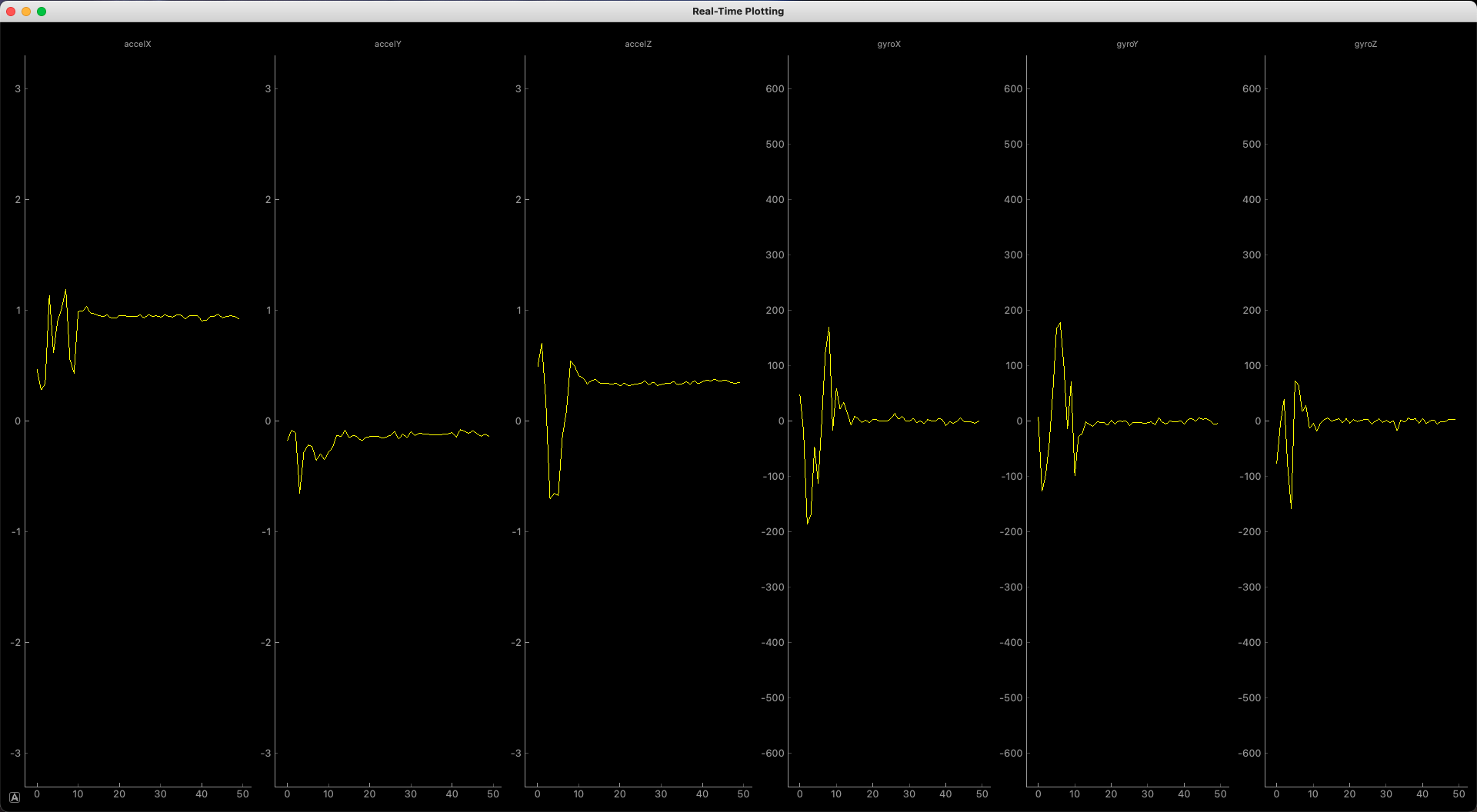Click the -3 tick on accelZ y-axis
This screenshot has width=1477, height=812.
coord(516,754)
